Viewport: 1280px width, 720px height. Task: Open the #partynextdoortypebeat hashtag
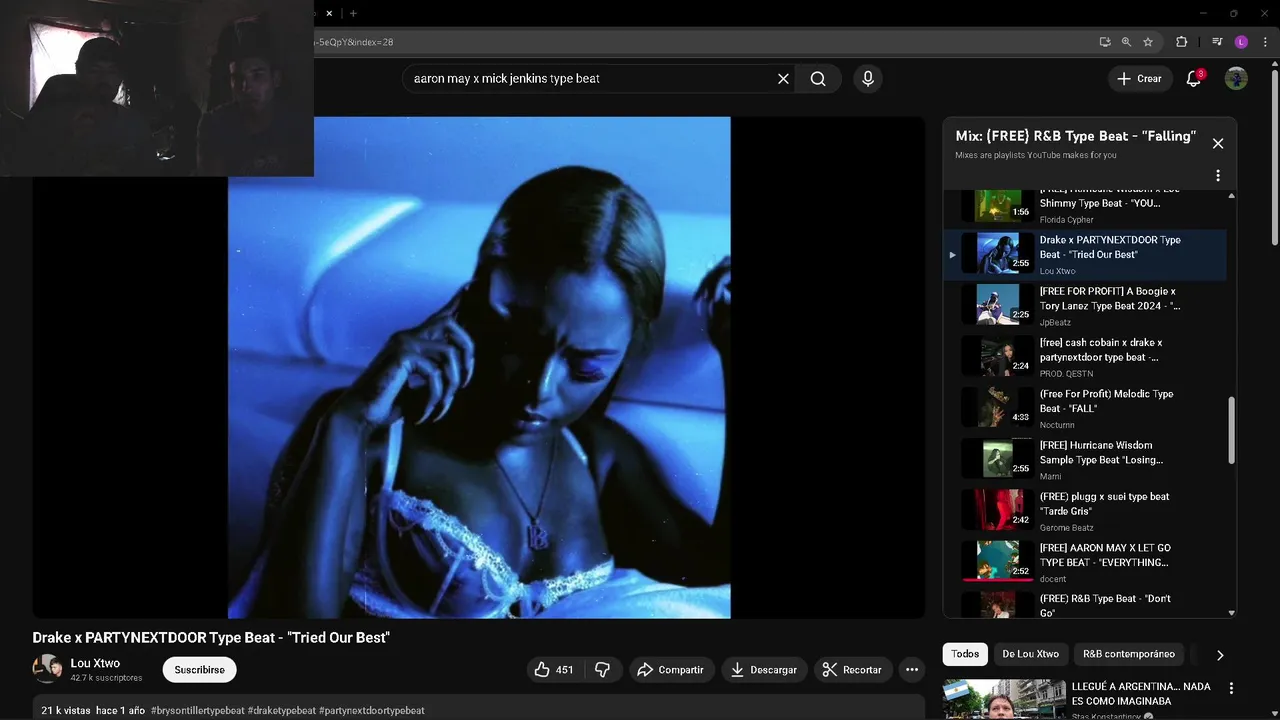(x=372, y=710)
